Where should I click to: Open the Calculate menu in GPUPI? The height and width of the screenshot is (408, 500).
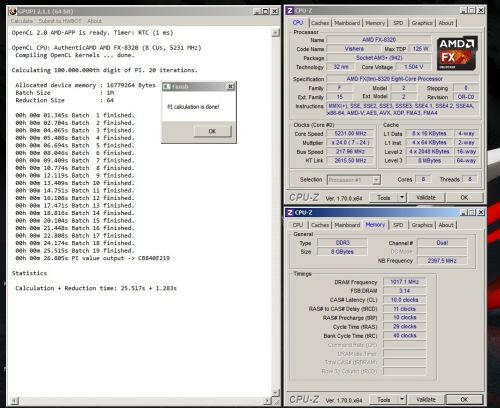pos(22,21)
